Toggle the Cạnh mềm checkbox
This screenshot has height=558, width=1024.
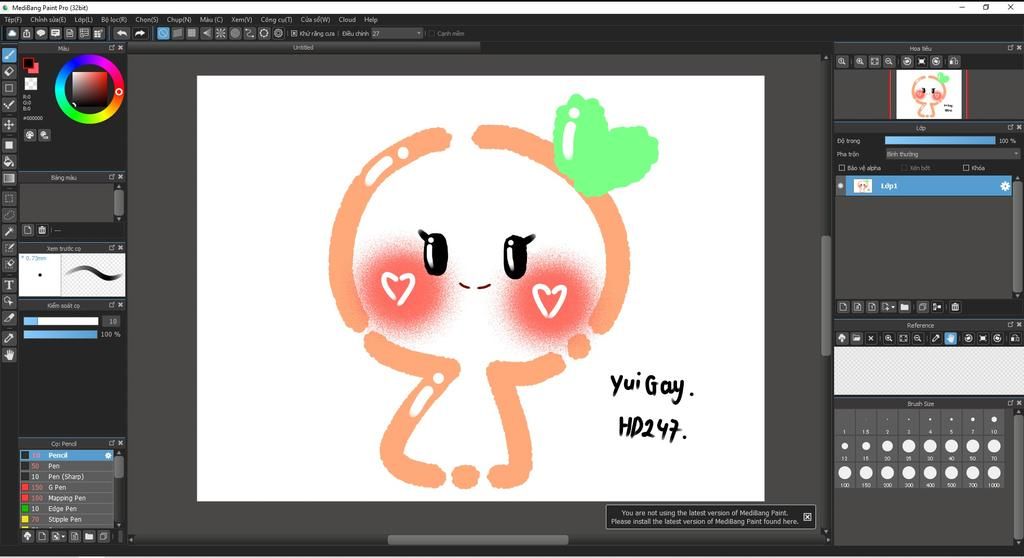tap(432, 33)
